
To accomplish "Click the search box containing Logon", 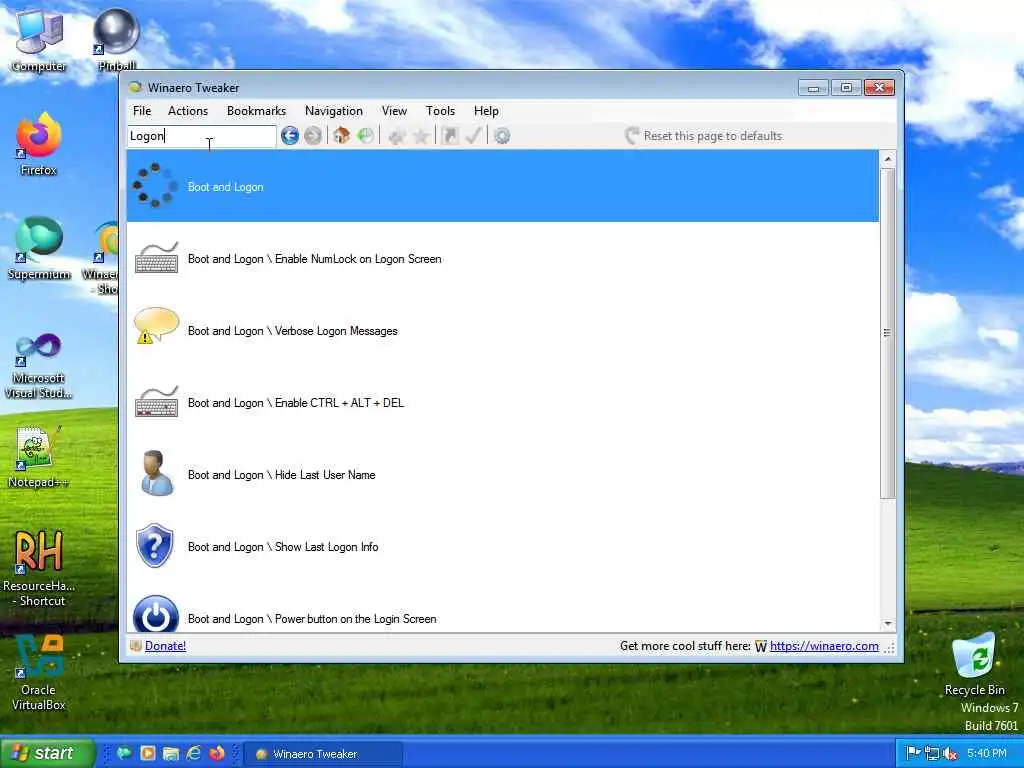I will (201, 136).
